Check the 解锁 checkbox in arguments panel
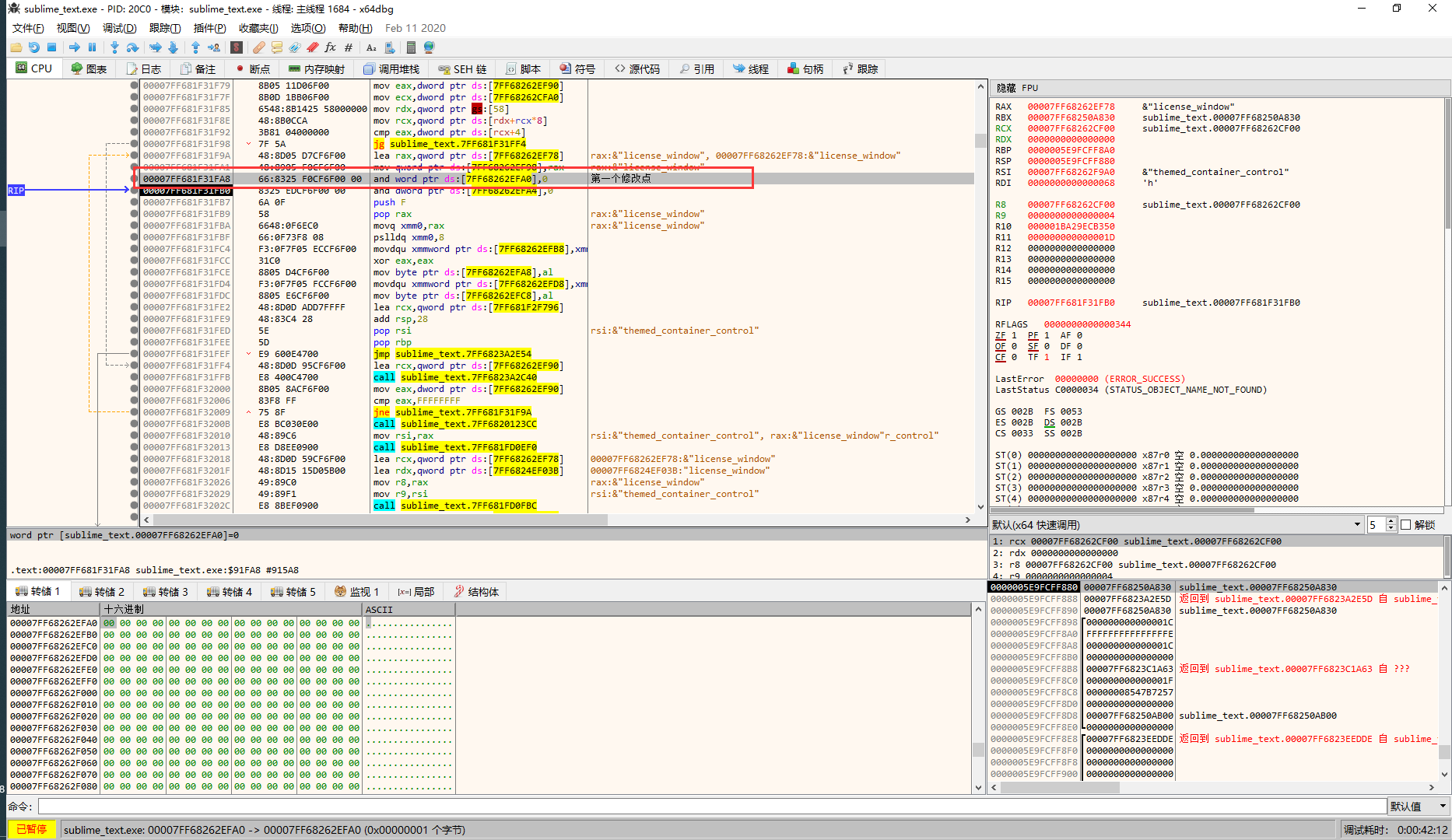Image resolution: width=1452 pixels, height=840 pixels. (1406, 525)
